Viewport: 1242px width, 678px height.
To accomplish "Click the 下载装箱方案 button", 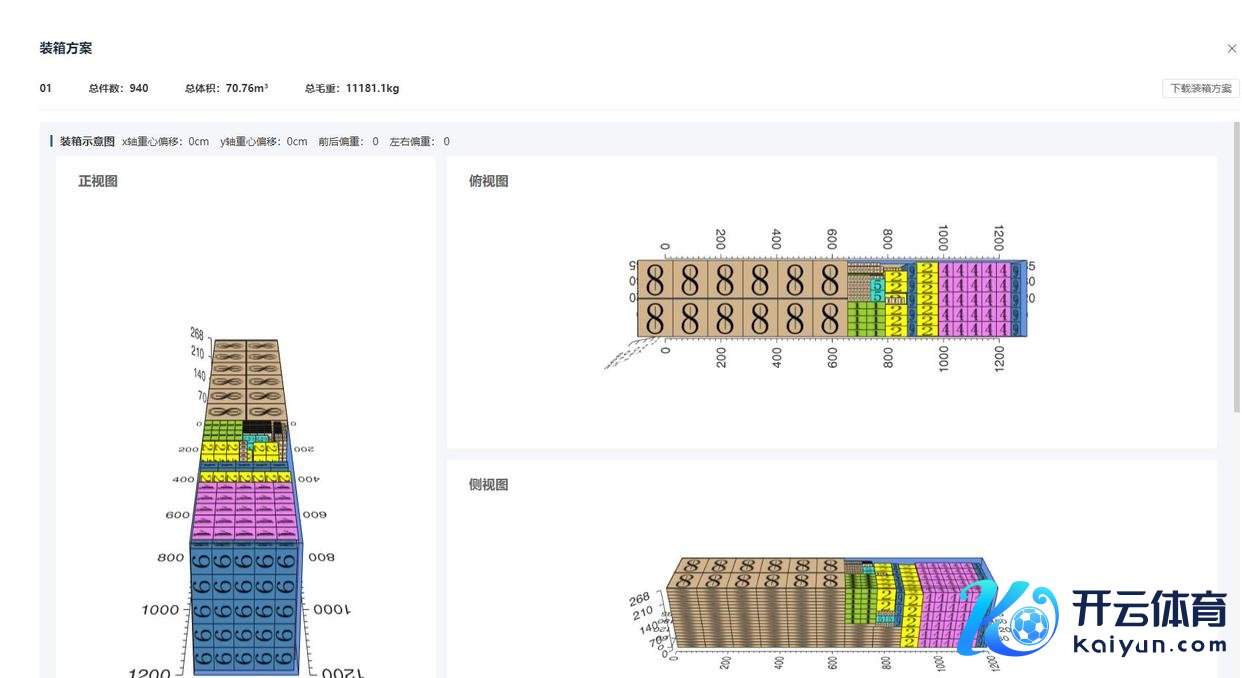I will 1200,88.
